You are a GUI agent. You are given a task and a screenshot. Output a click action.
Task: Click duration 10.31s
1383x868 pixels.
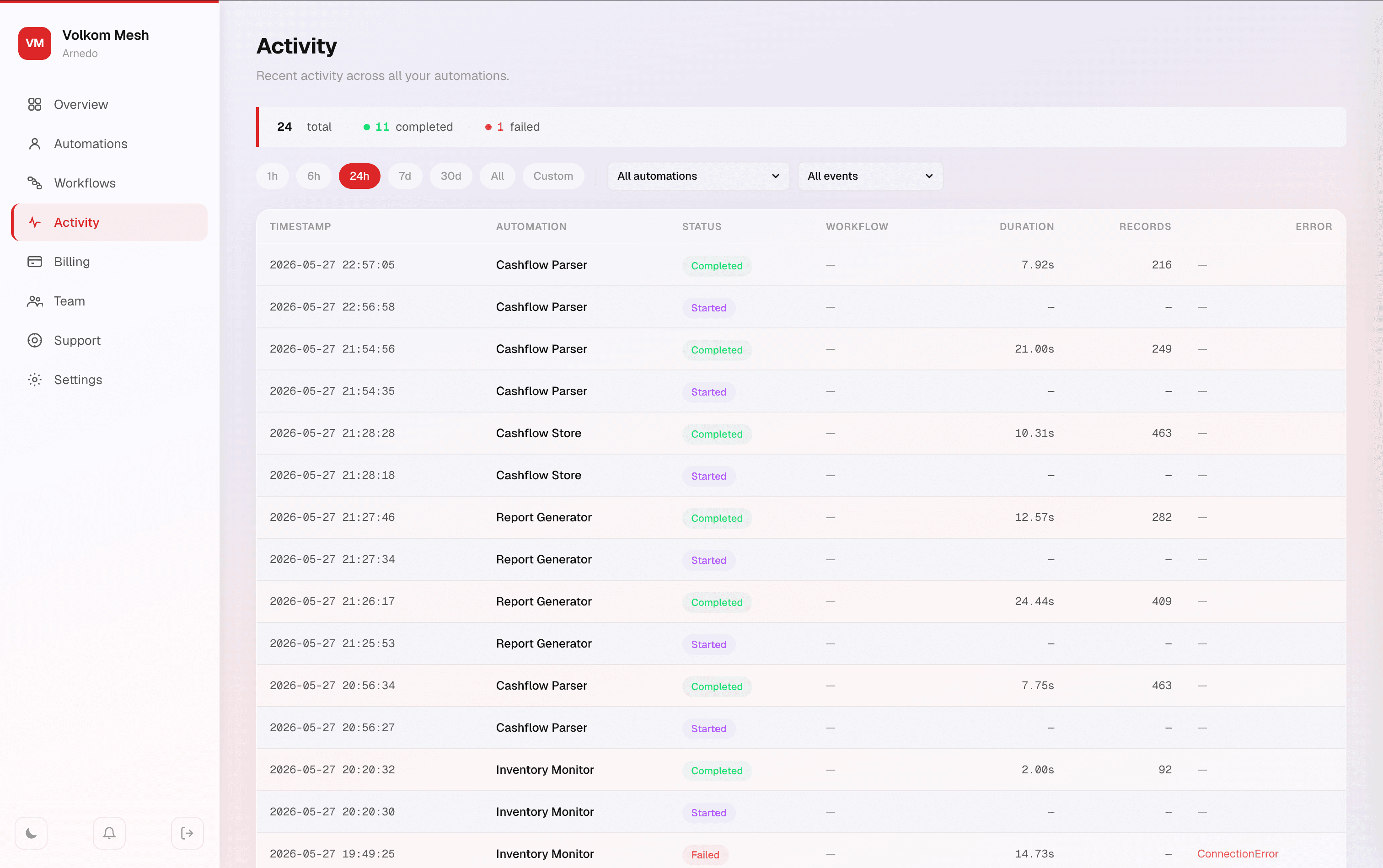click(1034, 433)
